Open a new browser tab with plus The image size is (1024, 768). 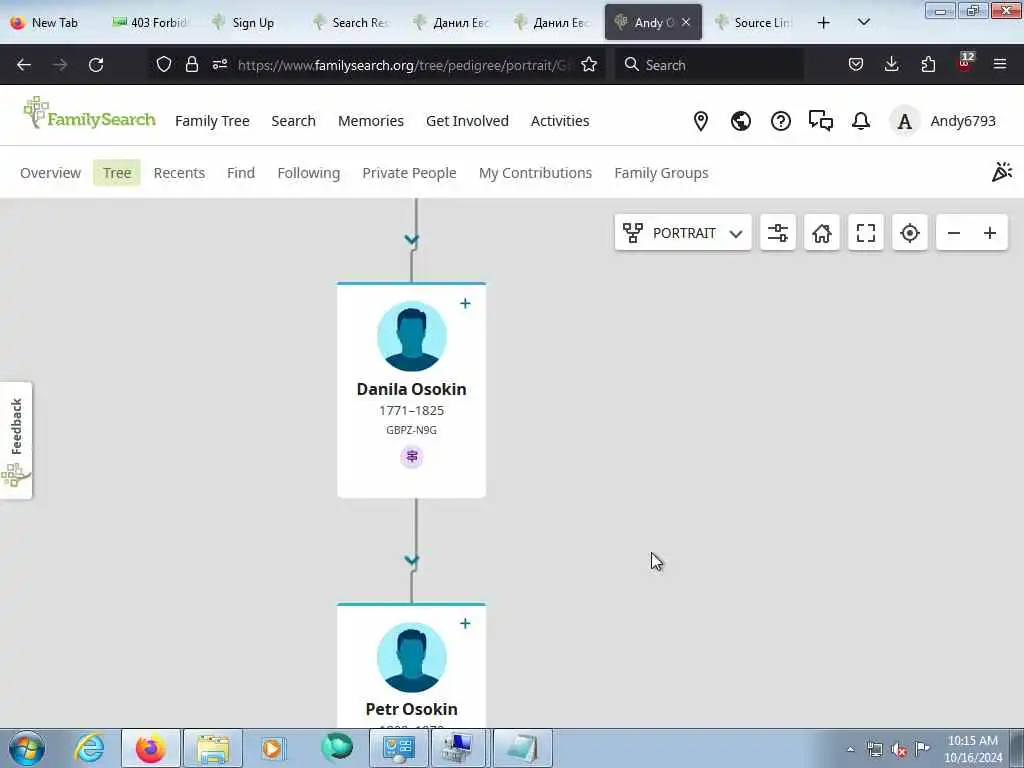click(824, 22)
